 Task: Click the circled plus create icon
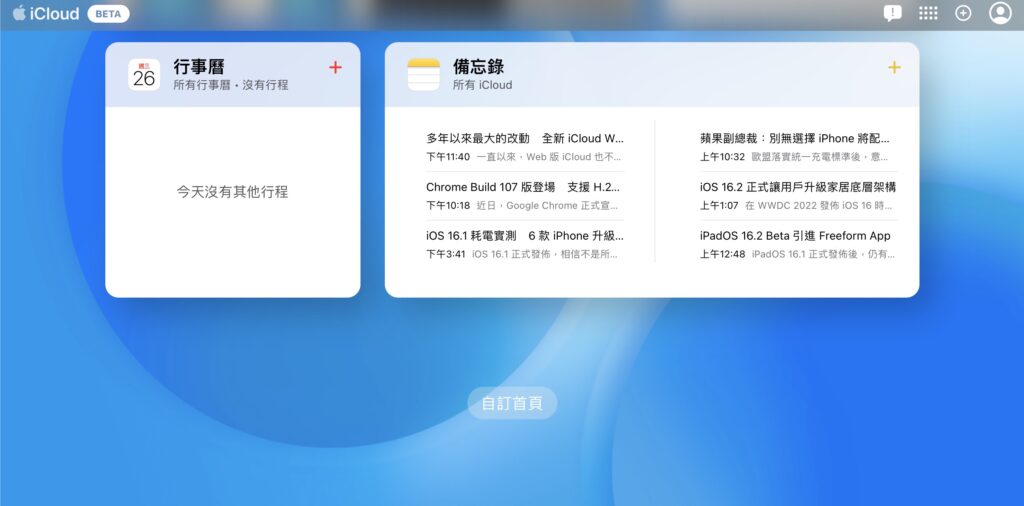[963, 13]
